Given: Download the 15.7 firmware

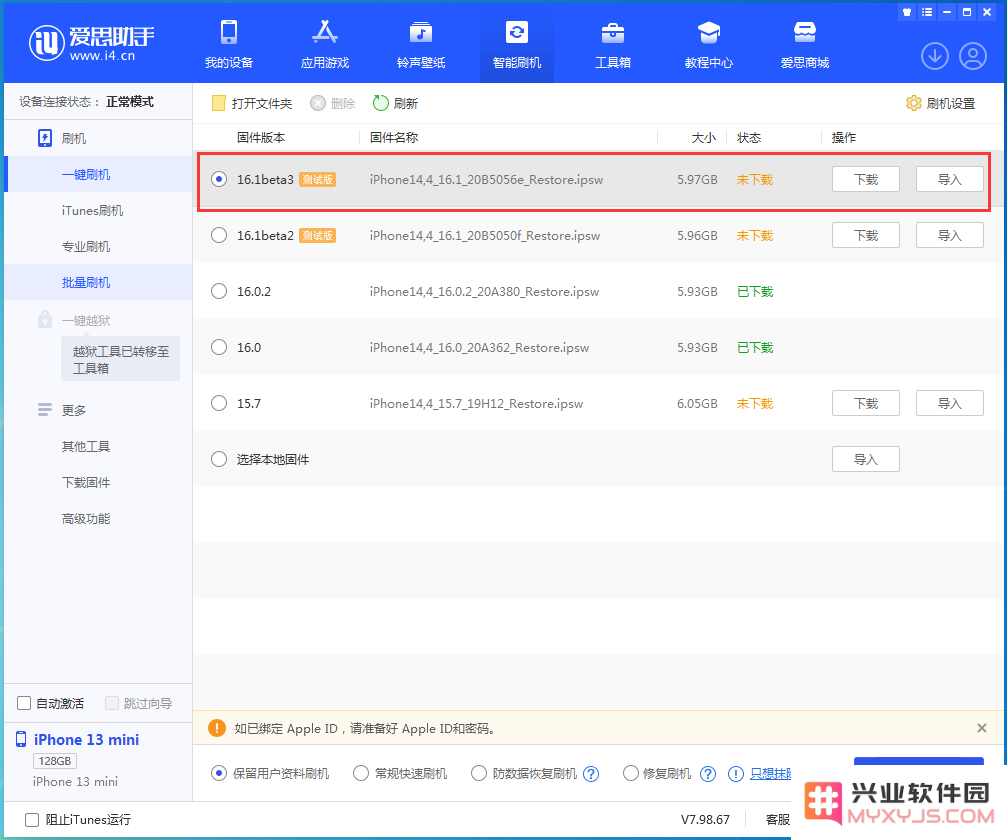Looking at the screenshot, I should tap(866, 403).
